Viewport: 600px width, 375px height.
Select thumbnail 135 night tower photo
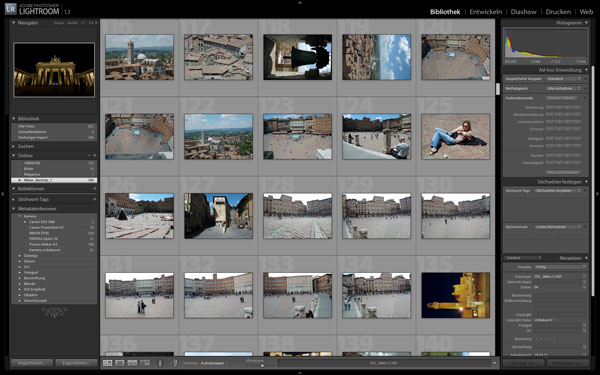(455, 295)
